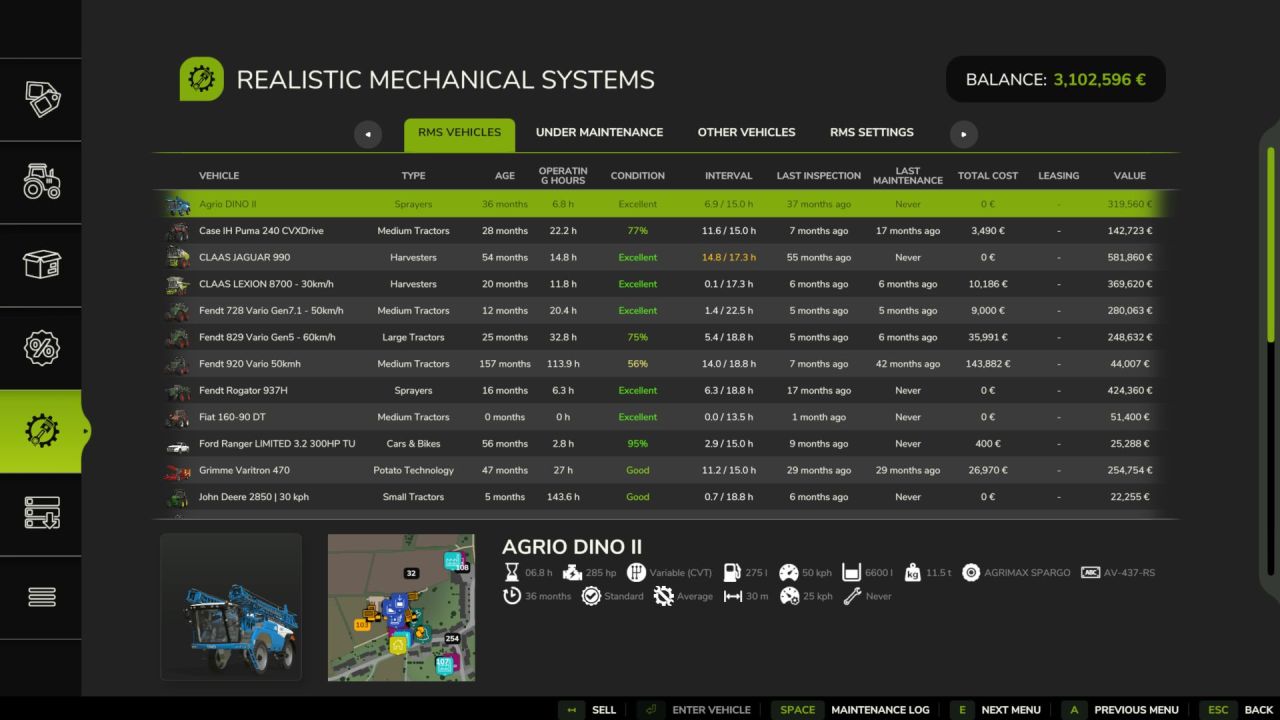Screen dimensions: 1280x720
Task: Click the Agrio Dino II vehicle thumbnail
Action: pyautogui.click(x=231, y=607)
